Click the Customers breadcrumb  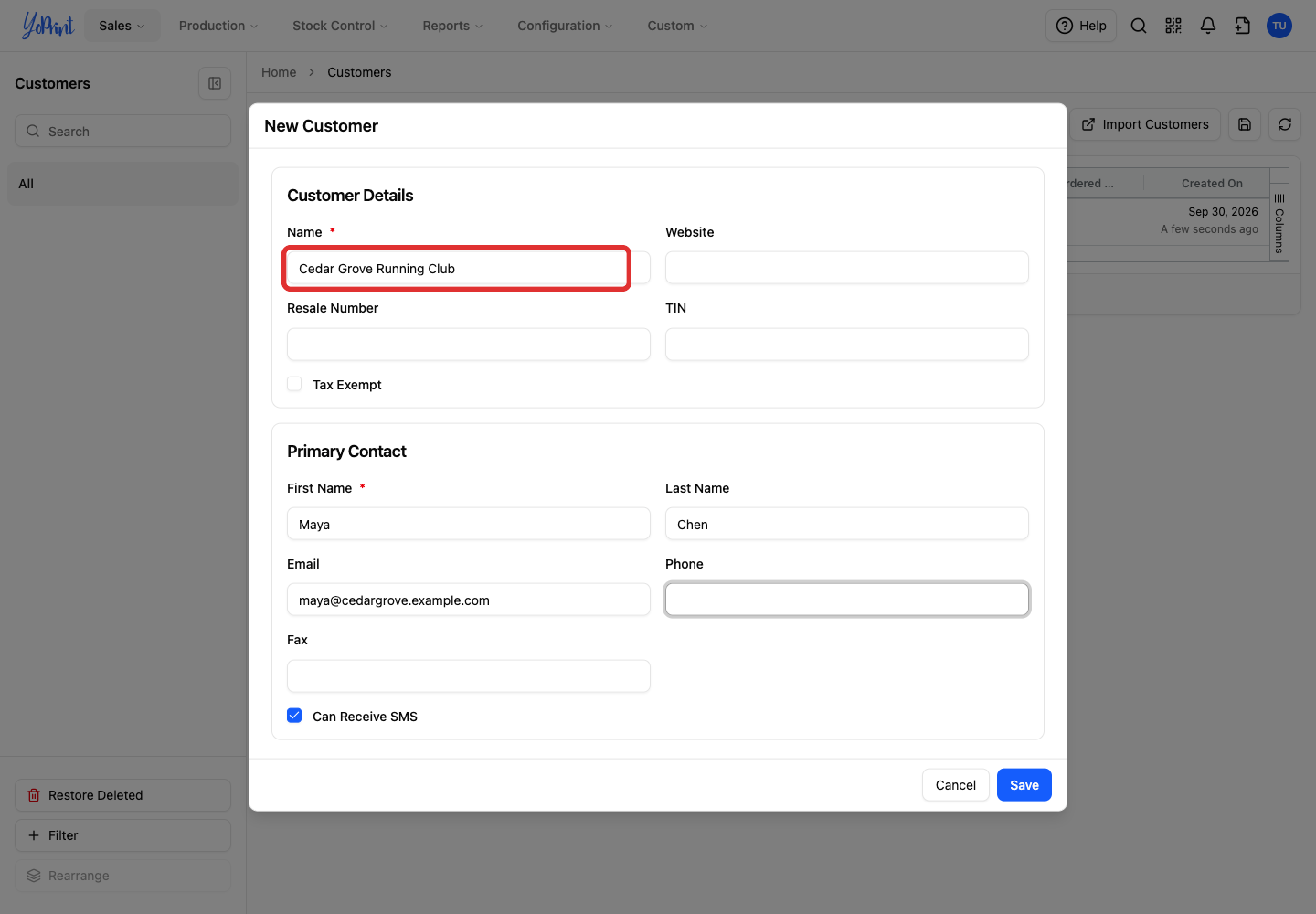(359, 72)
